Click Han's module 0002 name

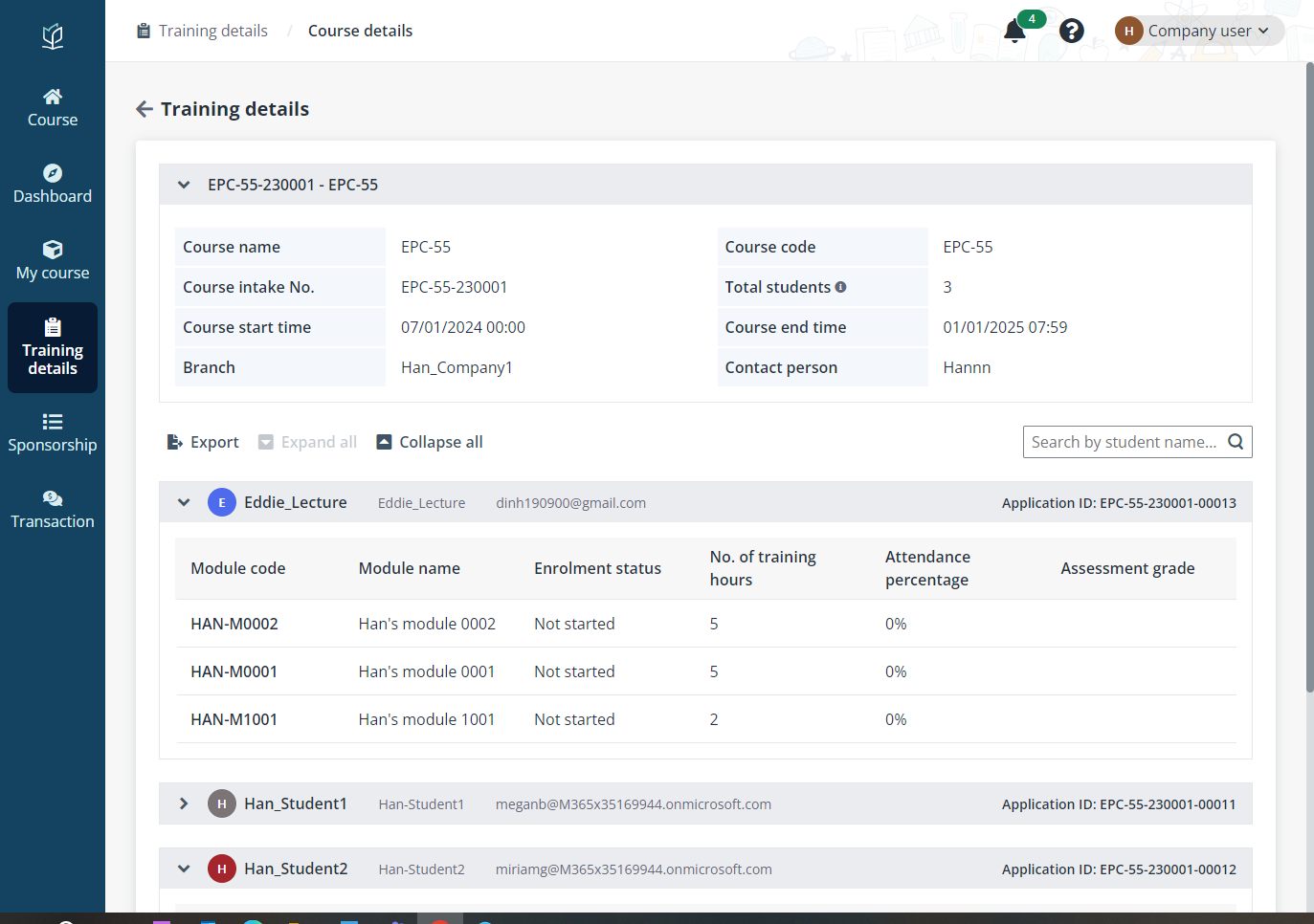tap(427, 624)
